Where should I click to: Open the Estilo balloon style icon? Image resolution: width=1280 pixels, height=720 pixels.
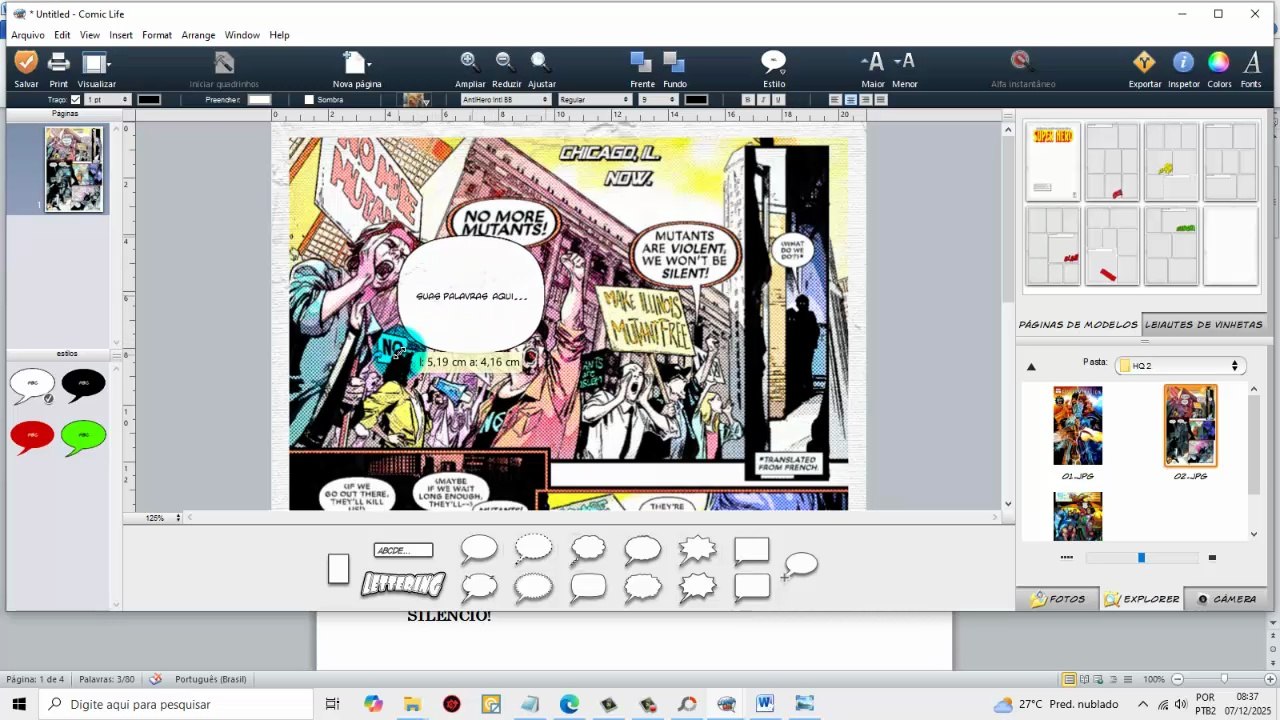click(773, 62)
